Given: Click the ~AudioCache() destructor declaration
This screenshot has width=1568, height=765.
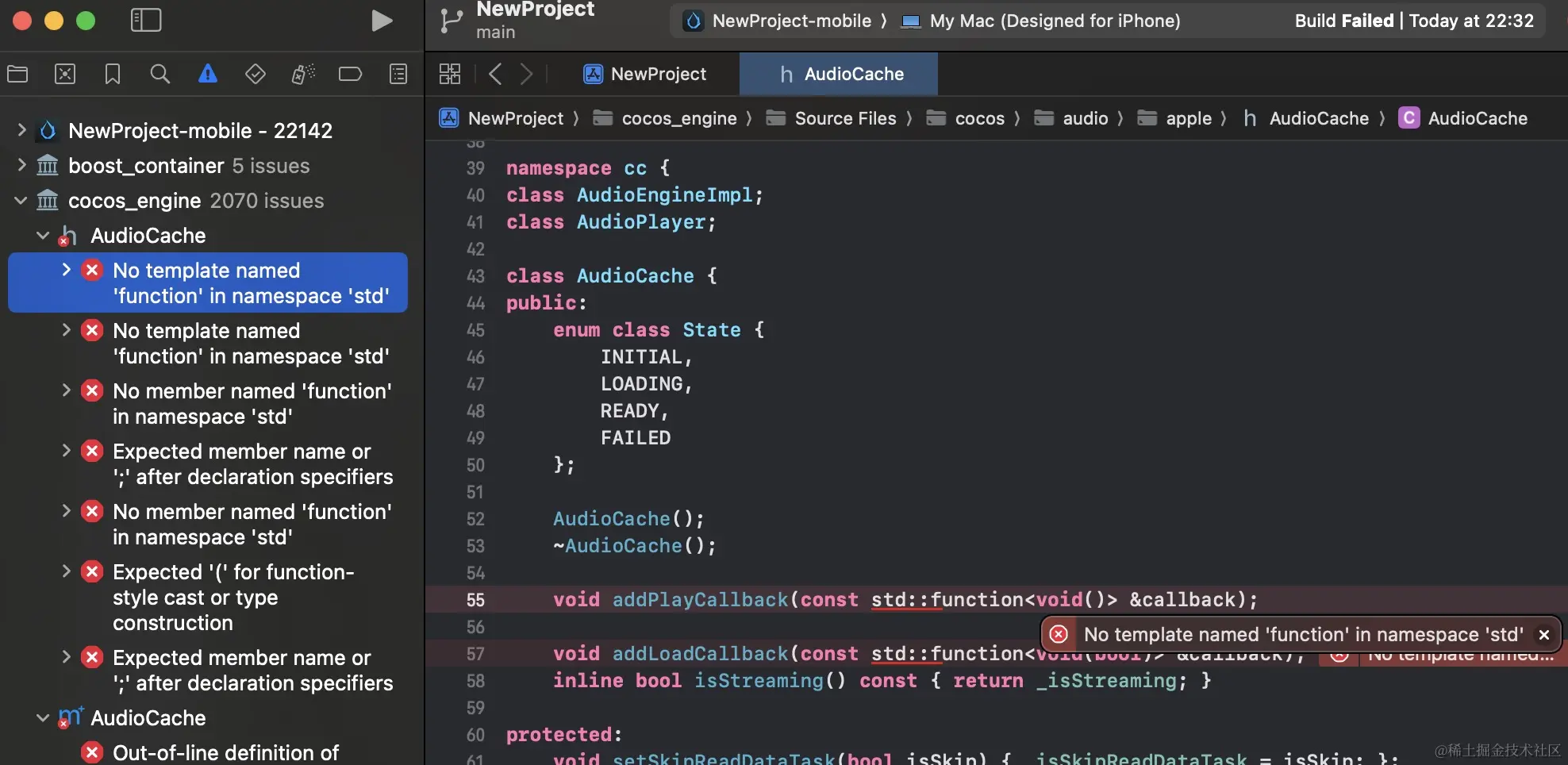Looking at the screenshot, I should (x=635, y=546).
